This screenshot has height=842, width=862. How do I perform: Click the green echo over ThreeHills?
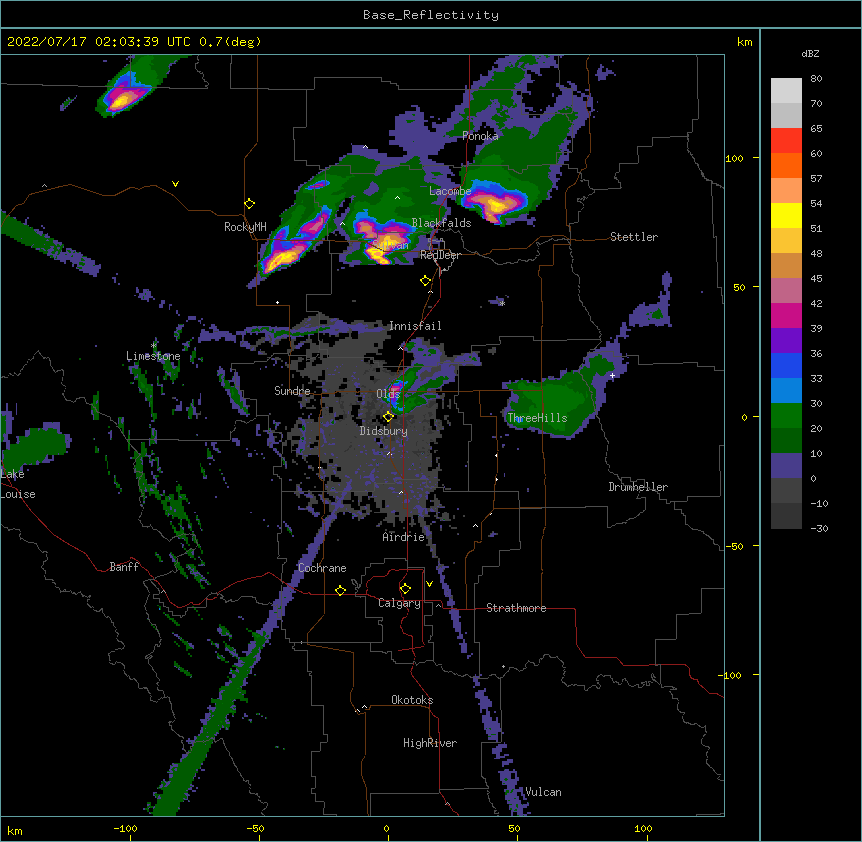tap(550, 404)
